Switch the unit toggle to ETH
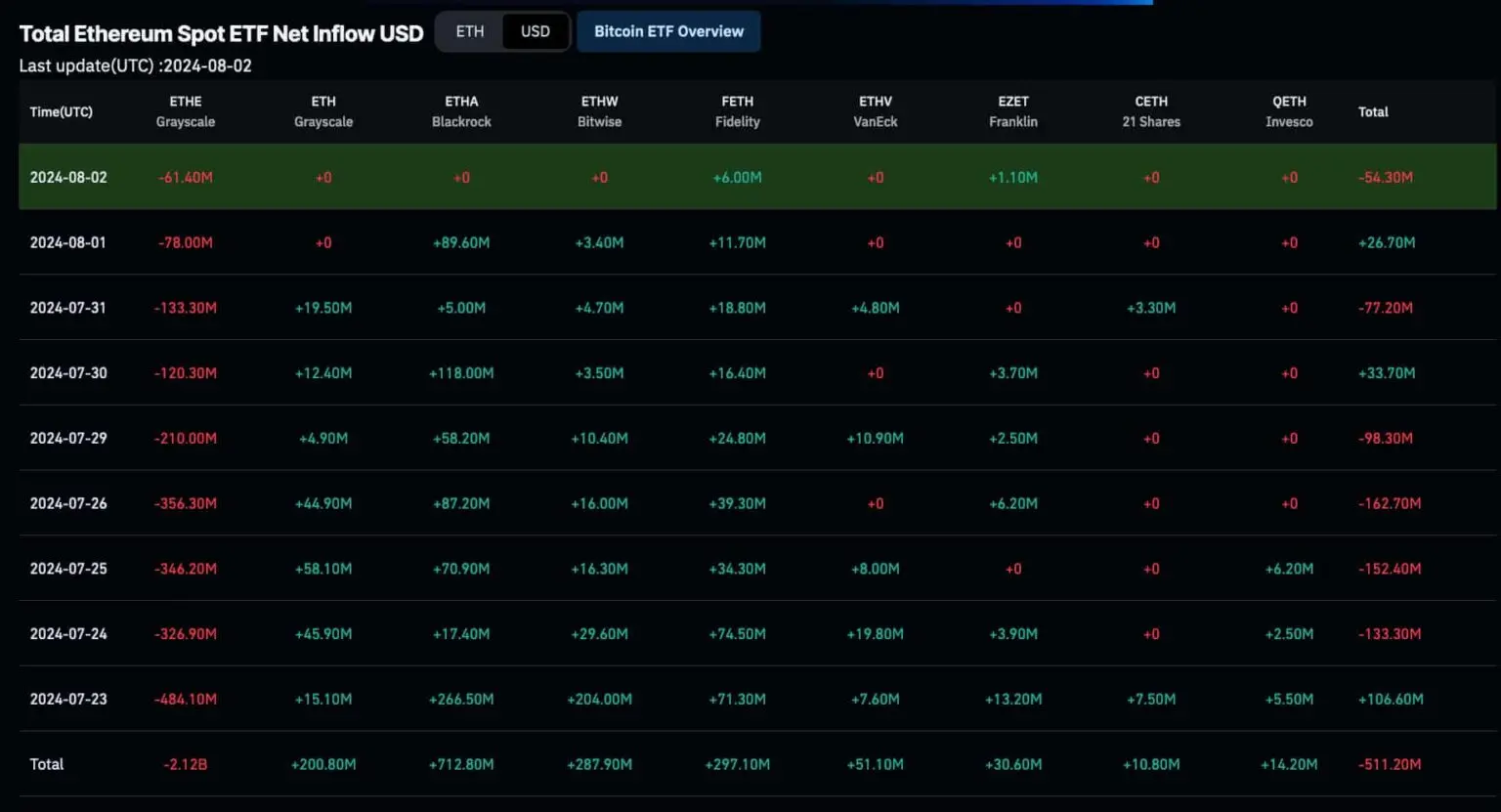The height and width of the screenshot is (812, 1501). (470, 31)
